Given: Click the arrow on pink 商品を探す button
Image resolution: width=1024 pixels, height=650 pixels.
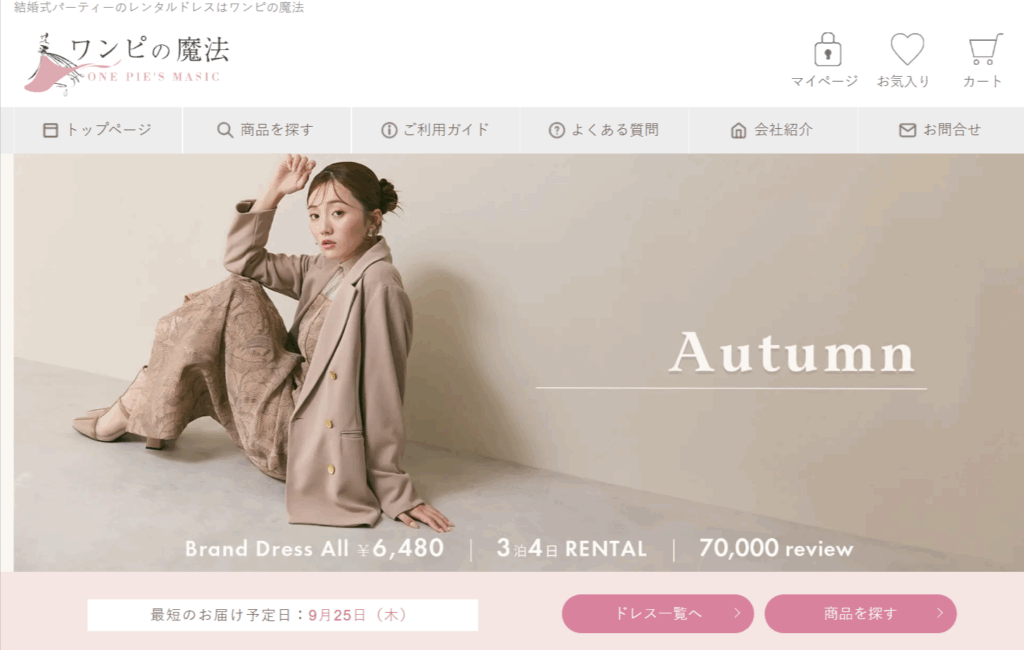Looking at the screenshot, I should pyautogui.click(x=940, y=613).
